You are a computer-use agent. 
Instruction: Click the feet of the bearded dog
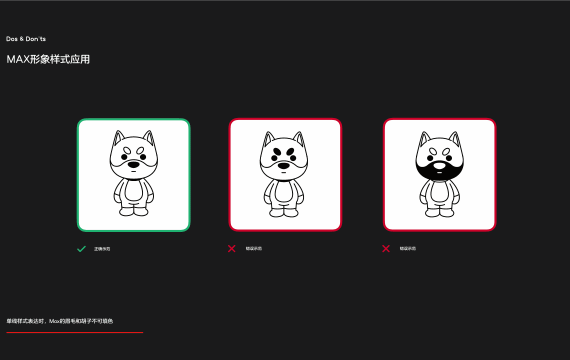440,212
